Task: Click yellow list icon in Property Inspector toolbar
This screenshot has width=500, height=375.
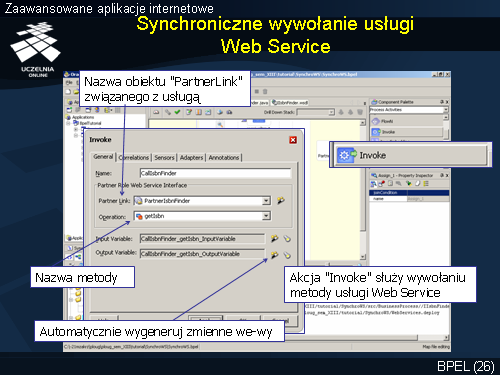Action: click(426, 183)
